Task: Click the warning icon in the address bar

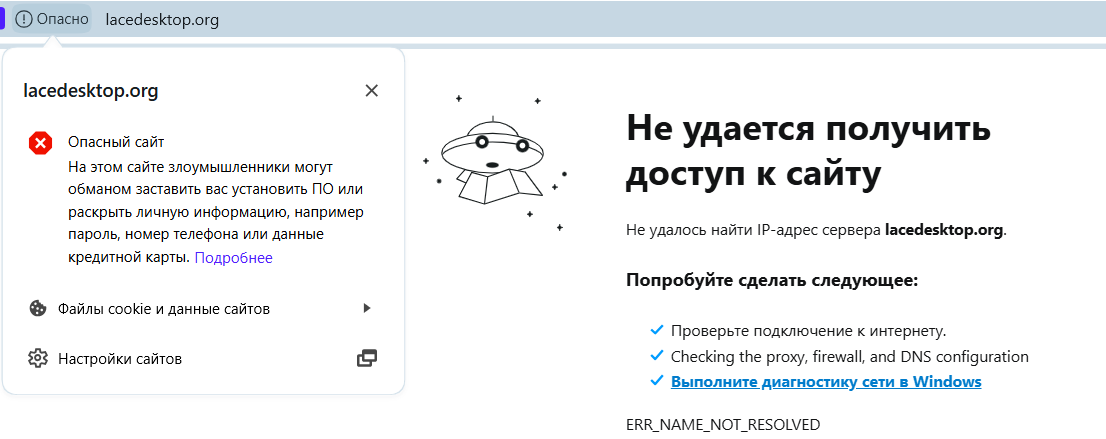Action: [x=24, y=19]
